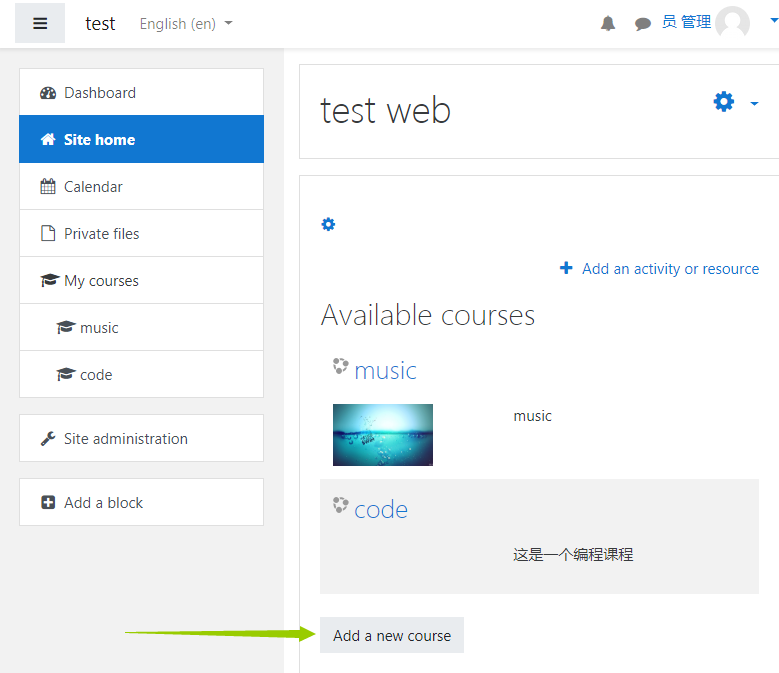This screenshot has height=673, width=779.
Task: Click the small gear edit icon above courses
Action: coord(328,225)
